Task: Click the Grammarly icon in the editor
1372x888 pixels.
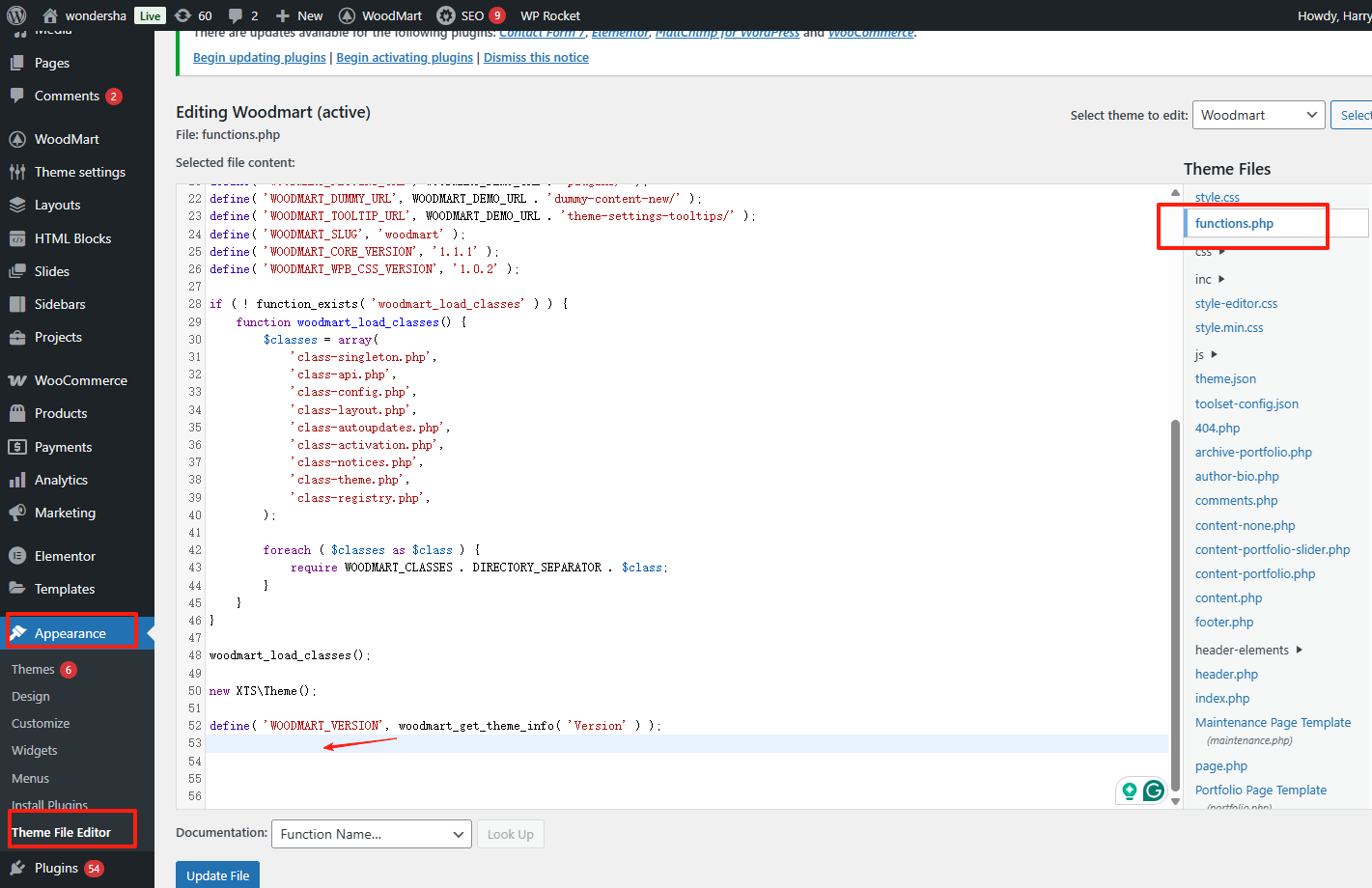Action: click(x=1153, y=791)
